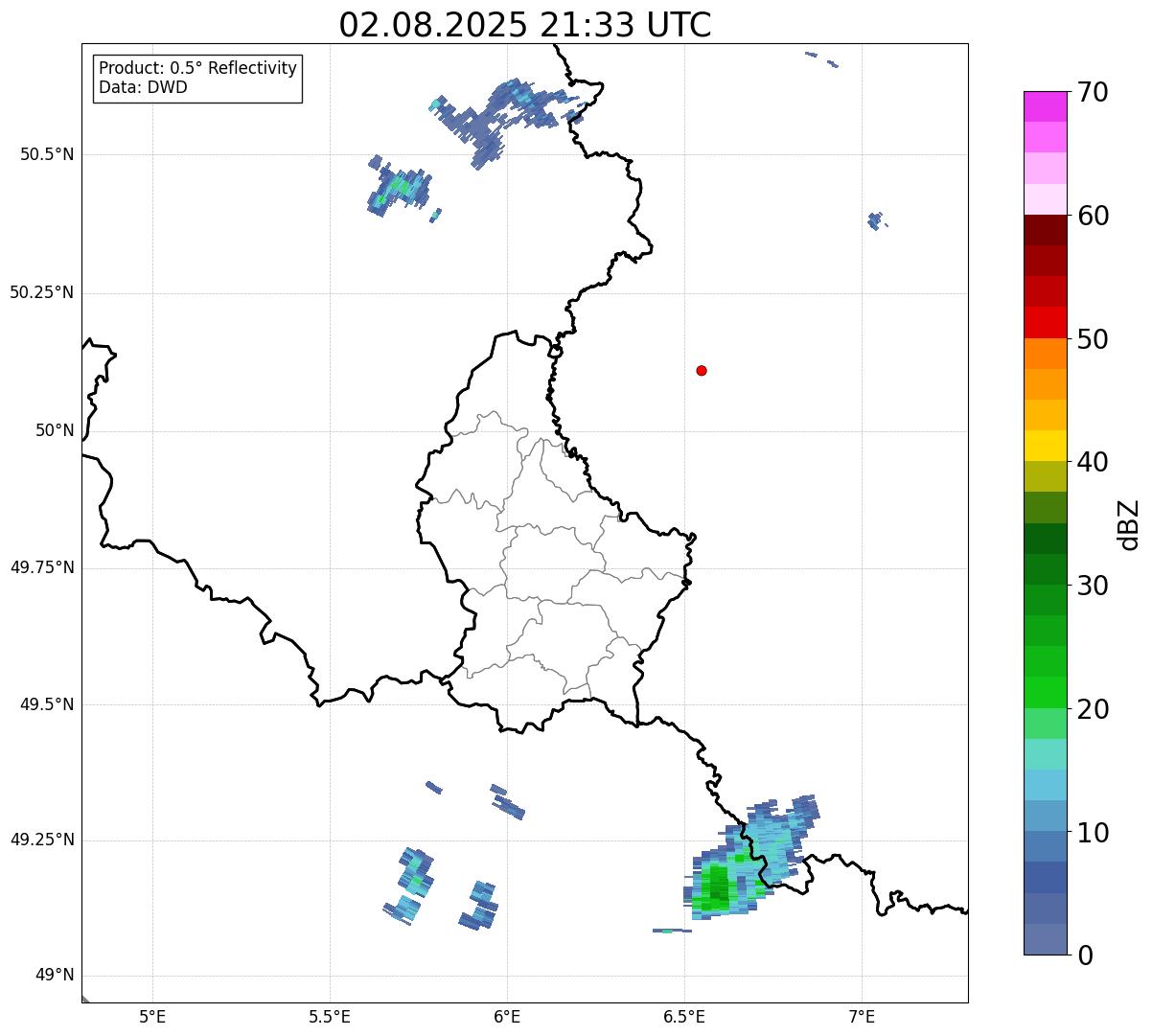Click the 50.25°N latitude label
This screenshot has width=1152, height=1036.
[x=41, y=292]
